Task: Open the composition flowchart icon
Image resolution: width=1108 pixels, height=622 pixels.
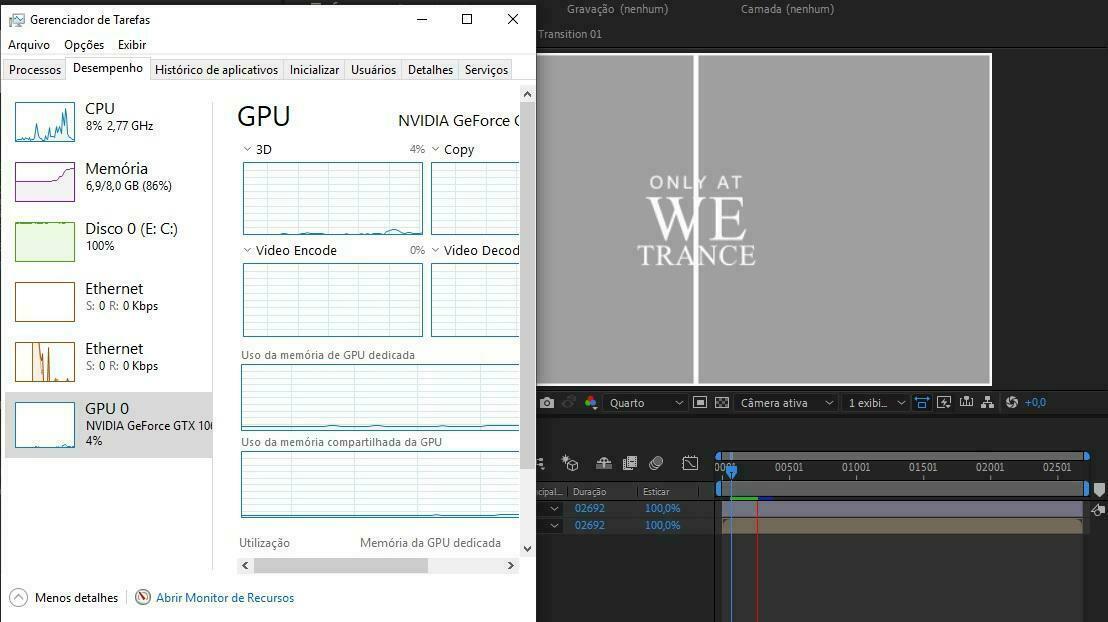Action: (x=988, y=403)
